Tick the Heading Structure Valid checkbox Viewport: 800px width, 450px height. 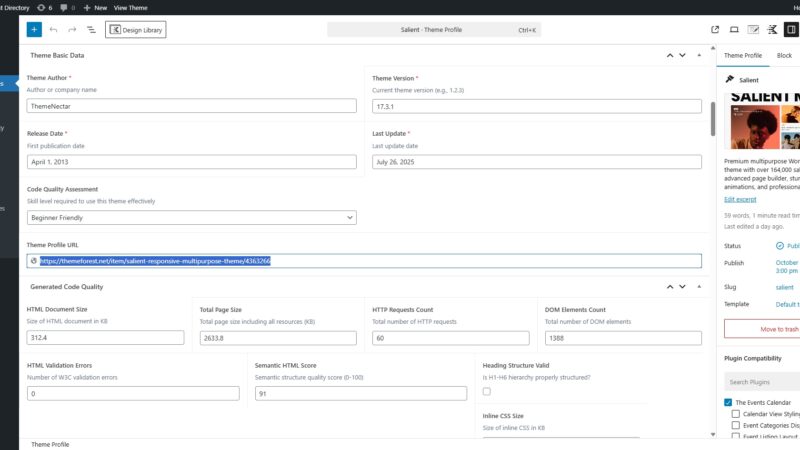click(x=487, y=392)
